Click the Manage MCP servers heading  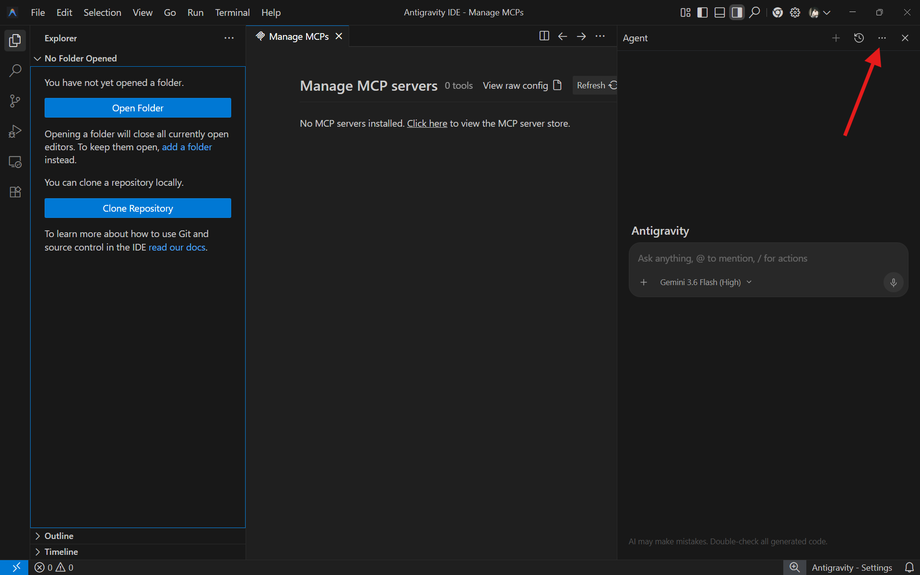tap(368, 86)
